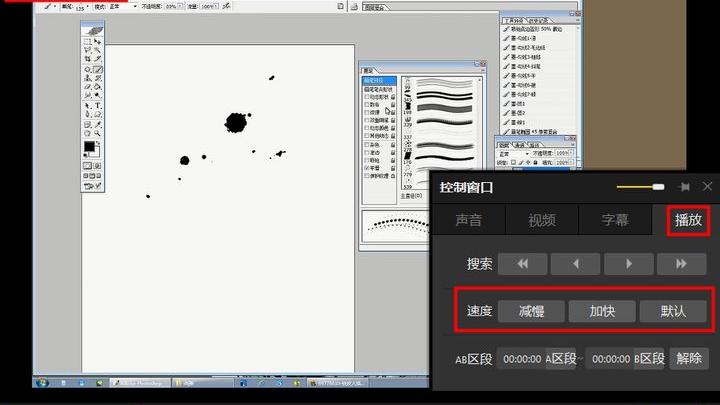Select the Type (T) tool

[x=97, y=105]
